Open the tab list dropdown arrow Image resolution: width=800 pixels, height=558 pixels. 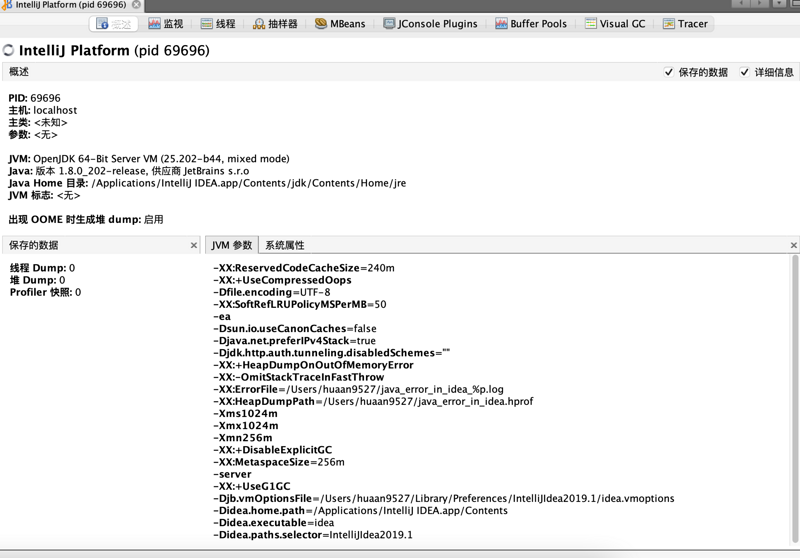779,4
